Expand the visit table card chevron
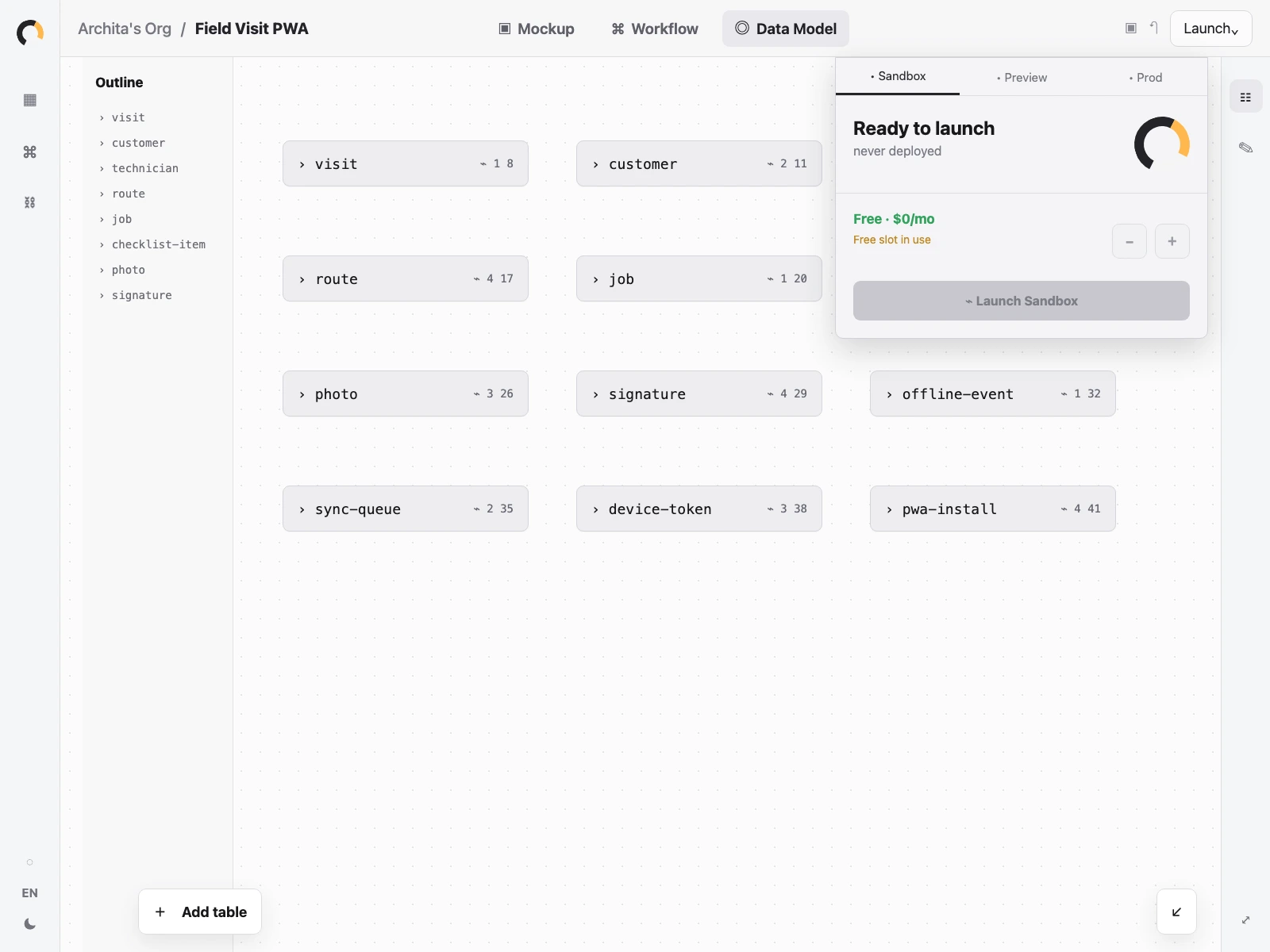The height and width of the screenshot is (952, 1270). point(302,164)
